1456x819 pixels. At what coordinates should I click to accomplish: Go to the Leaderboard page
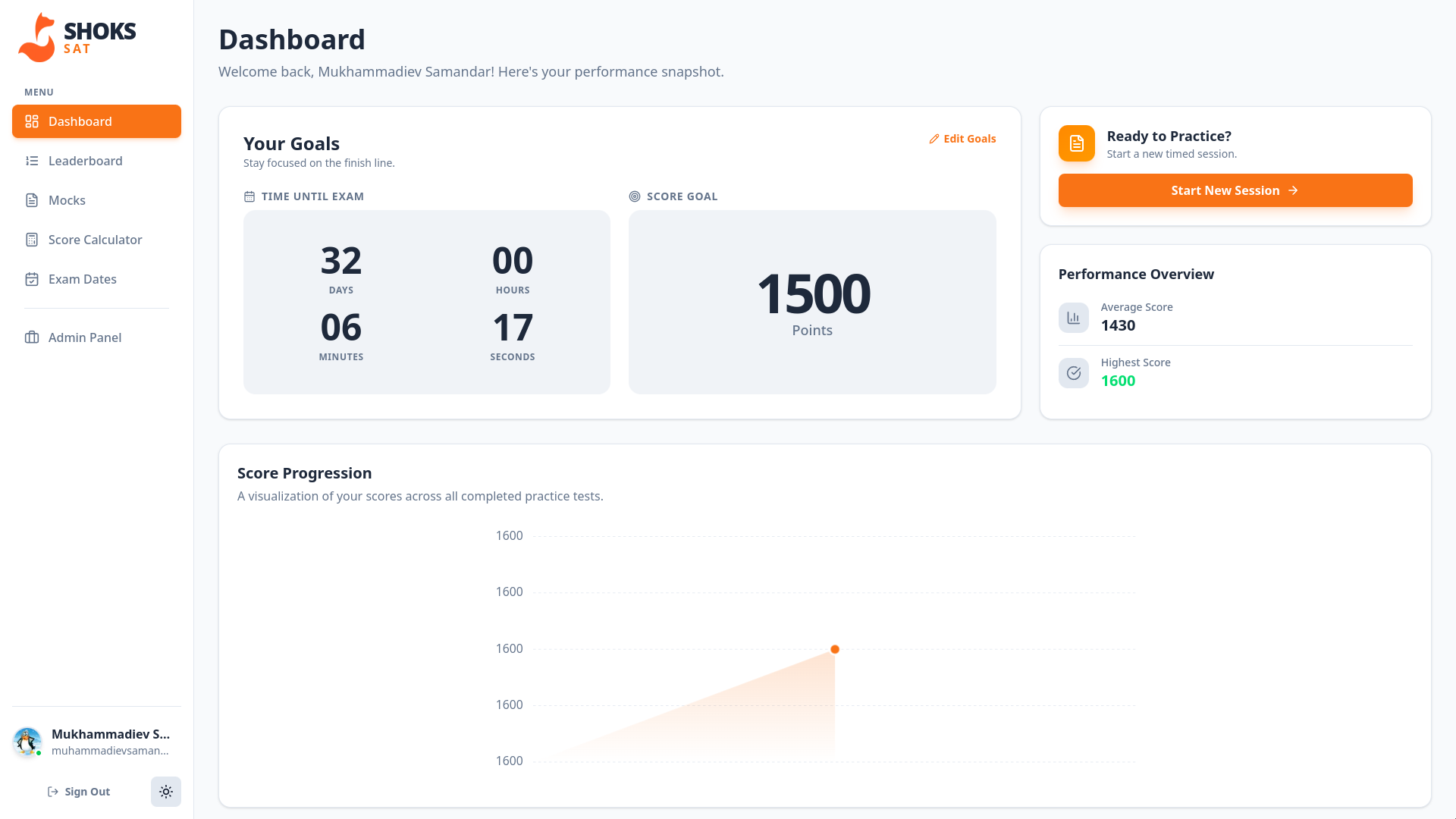pyautogui.click(x=85, y=161)
